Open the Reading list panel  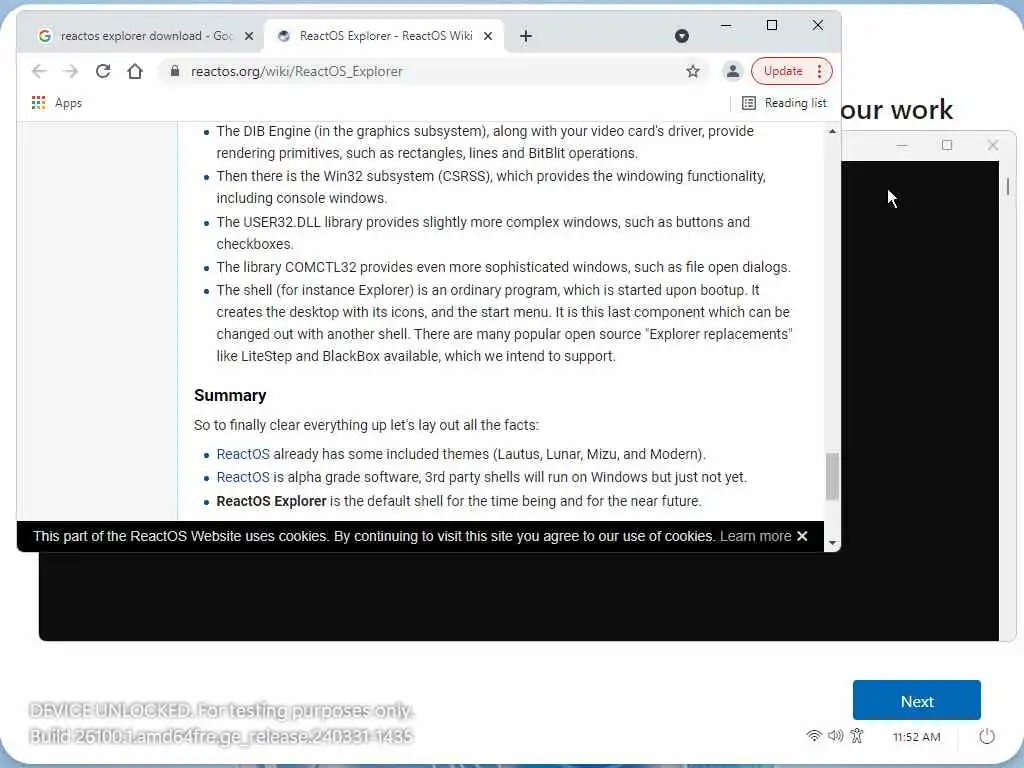click(784, 103)
